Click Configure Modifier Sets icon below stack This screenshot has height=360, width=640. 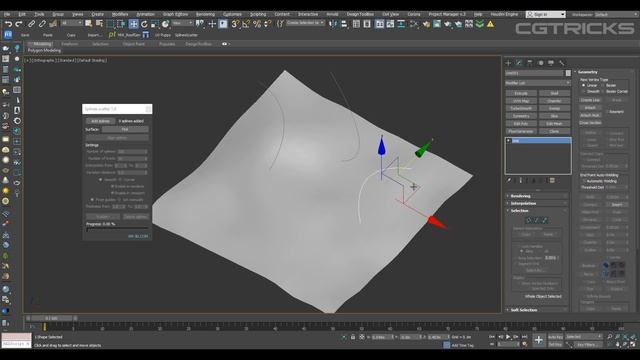(552, 180)
